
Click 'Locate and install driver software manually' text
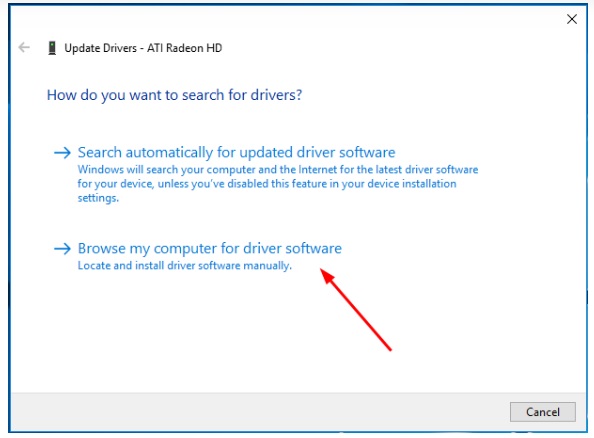[184, 266]
